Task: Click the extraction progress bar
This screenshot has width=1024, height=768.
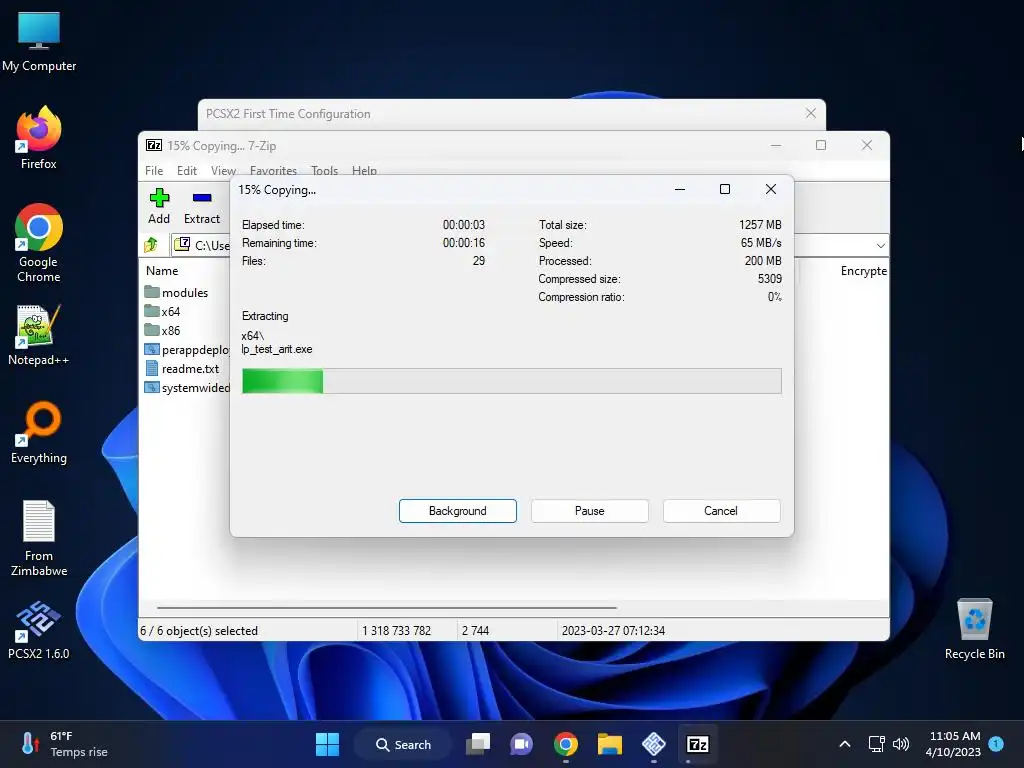Action: 511,381
